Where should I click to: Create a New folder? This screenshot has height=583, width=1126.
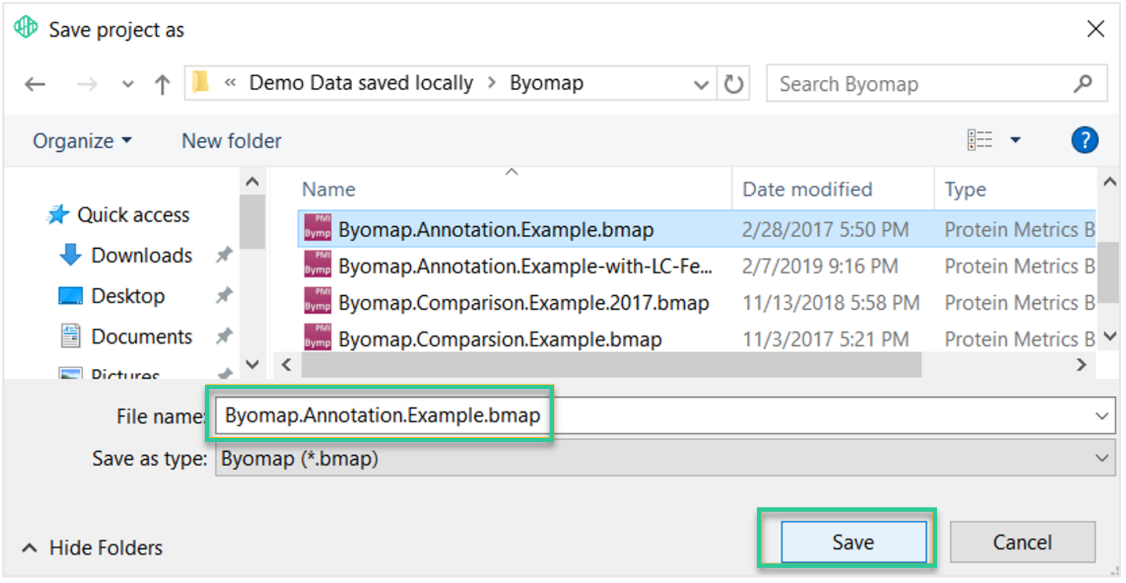(231, 141)
